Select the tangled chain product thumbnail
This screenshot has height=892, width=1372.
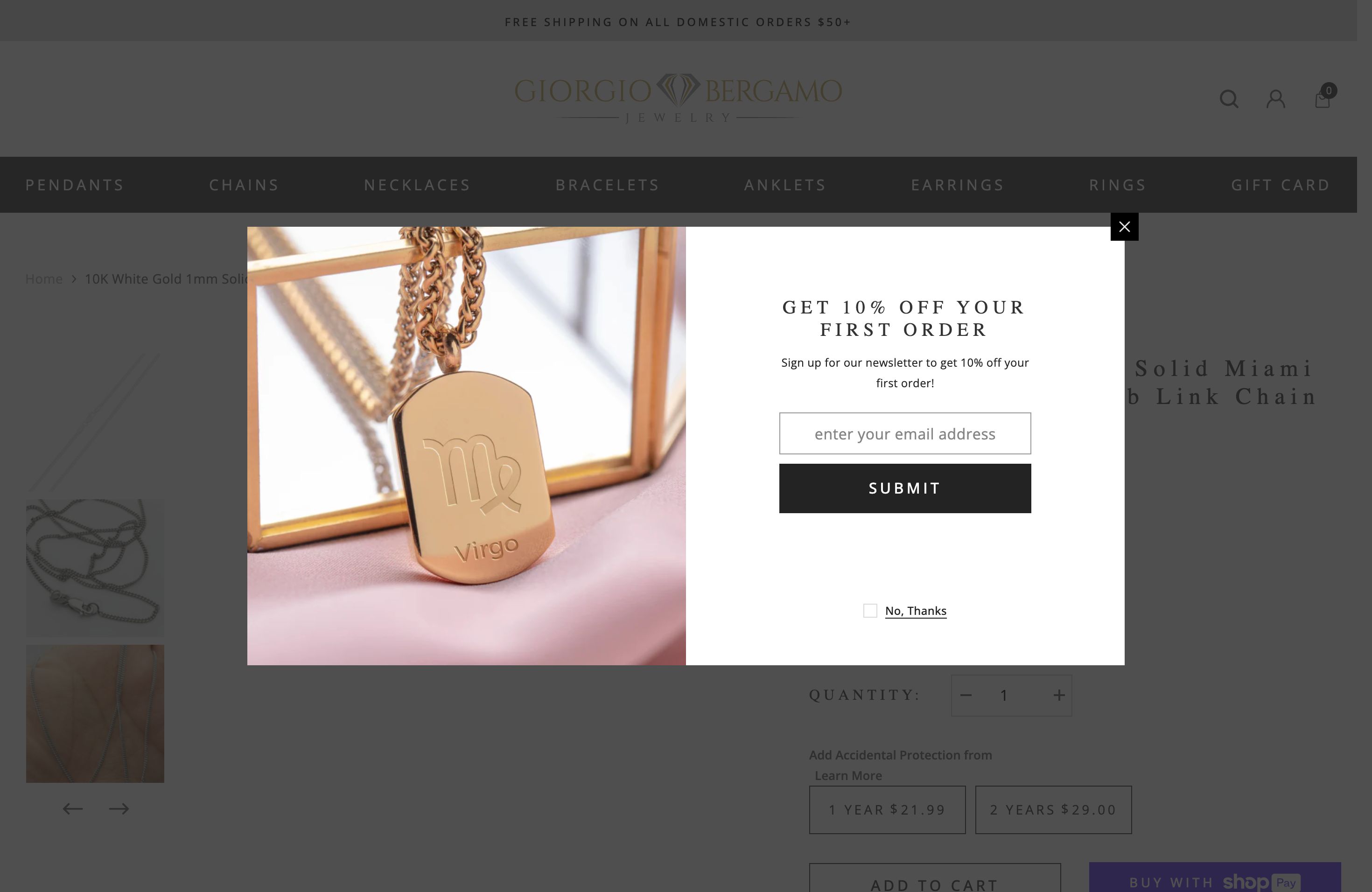(95, 568)
